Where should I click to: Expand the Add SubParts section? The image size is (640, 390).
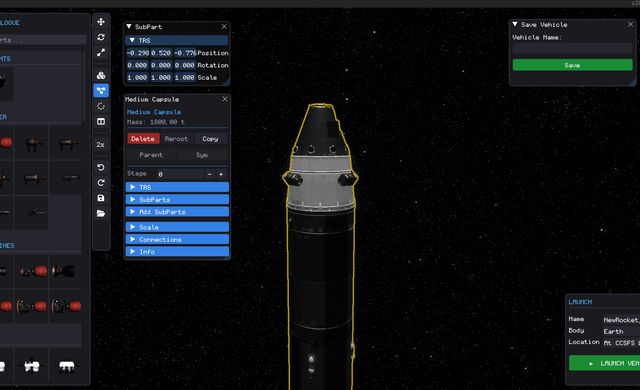[x=177, y=212]
